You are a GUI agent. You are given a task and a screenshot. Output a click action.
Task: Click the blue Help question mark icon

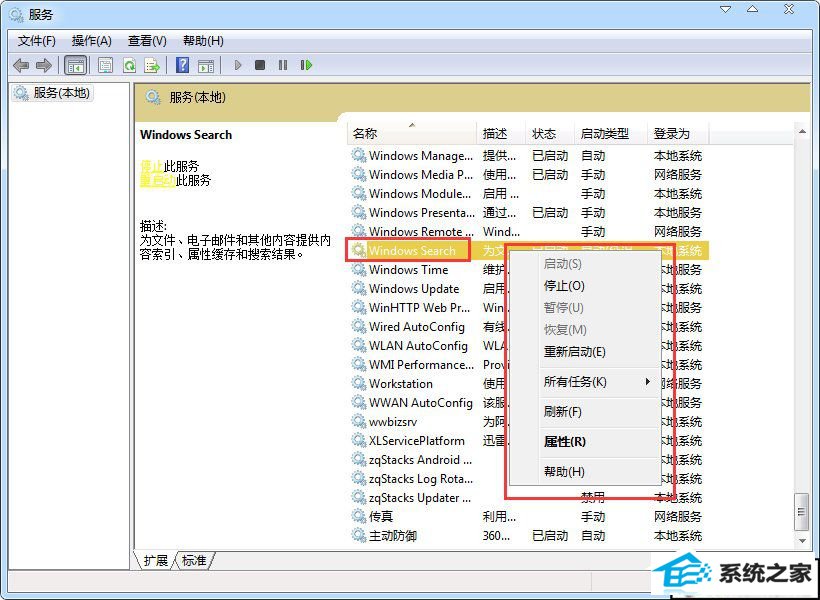point(183,65)
